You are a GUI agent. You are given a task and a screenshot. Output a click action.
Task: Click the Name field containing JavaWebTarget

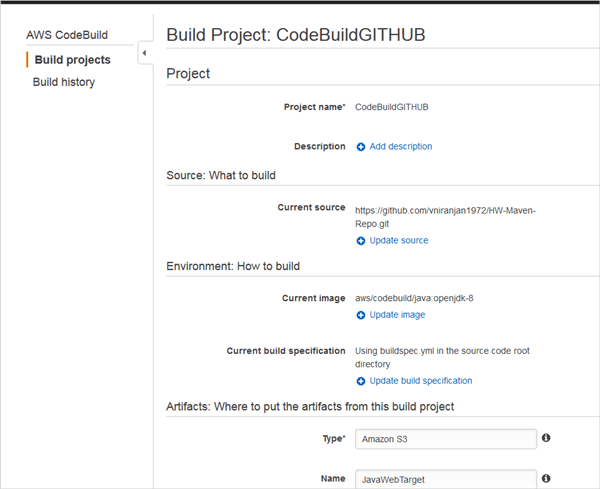(x=446, y=479)
